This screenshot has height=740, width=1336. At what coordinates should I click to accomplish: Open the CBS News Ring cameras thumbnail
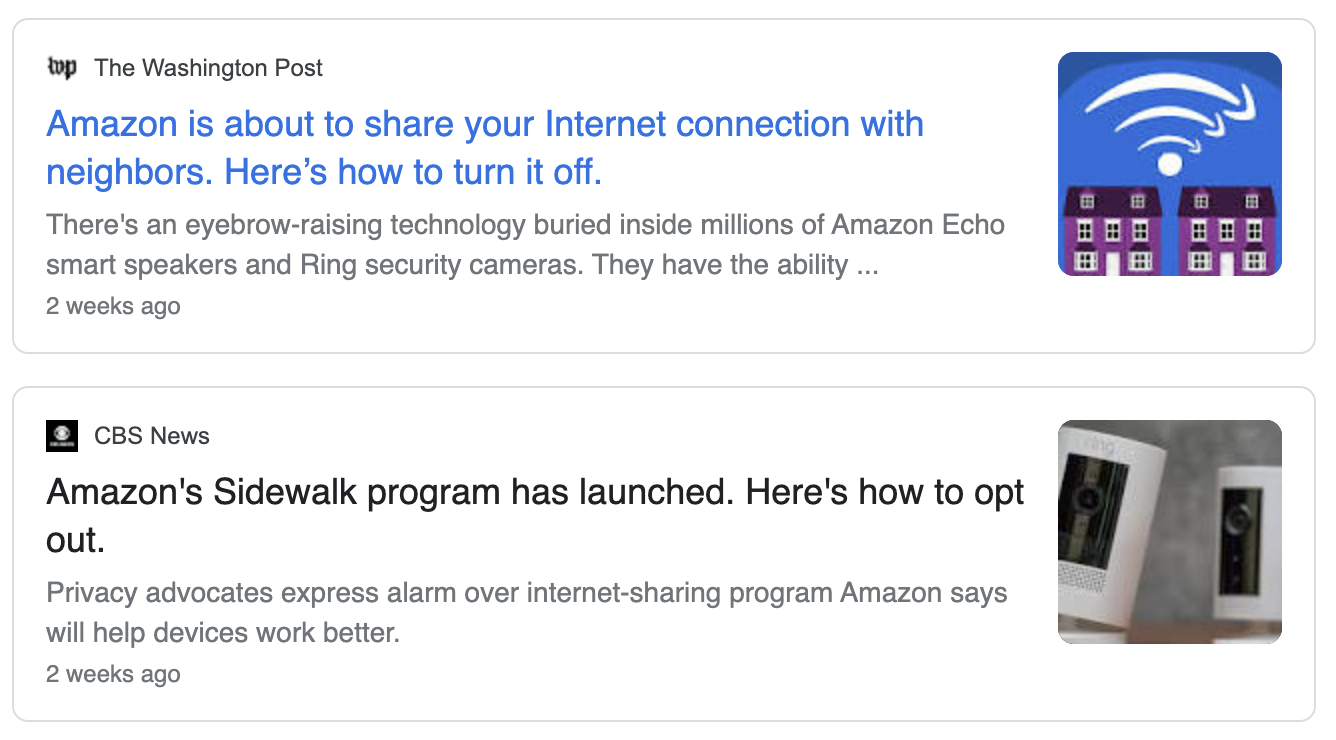1170,532
